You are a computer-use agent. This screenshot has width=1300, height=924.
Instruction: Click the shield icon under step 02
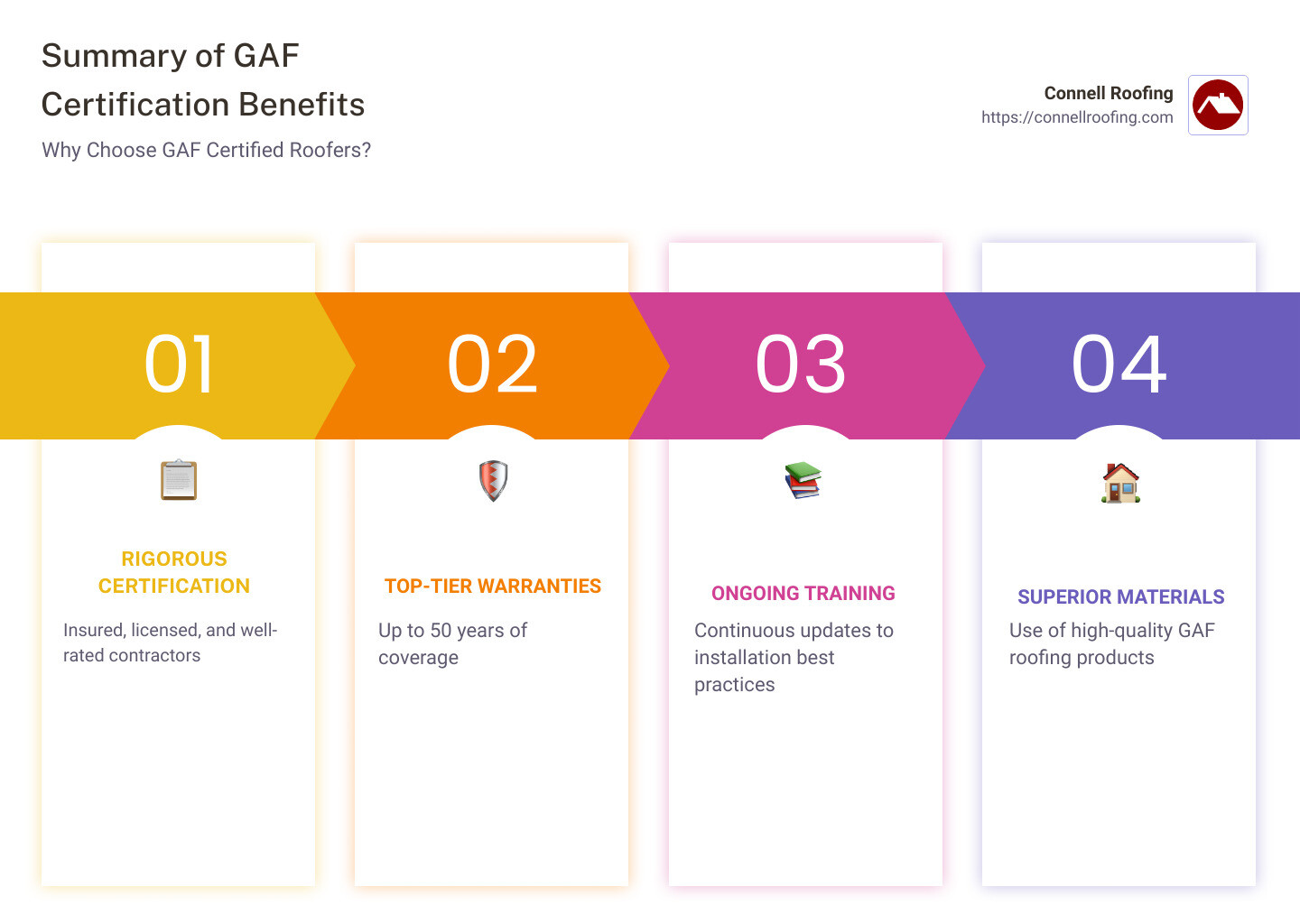[x=493, y=481]
